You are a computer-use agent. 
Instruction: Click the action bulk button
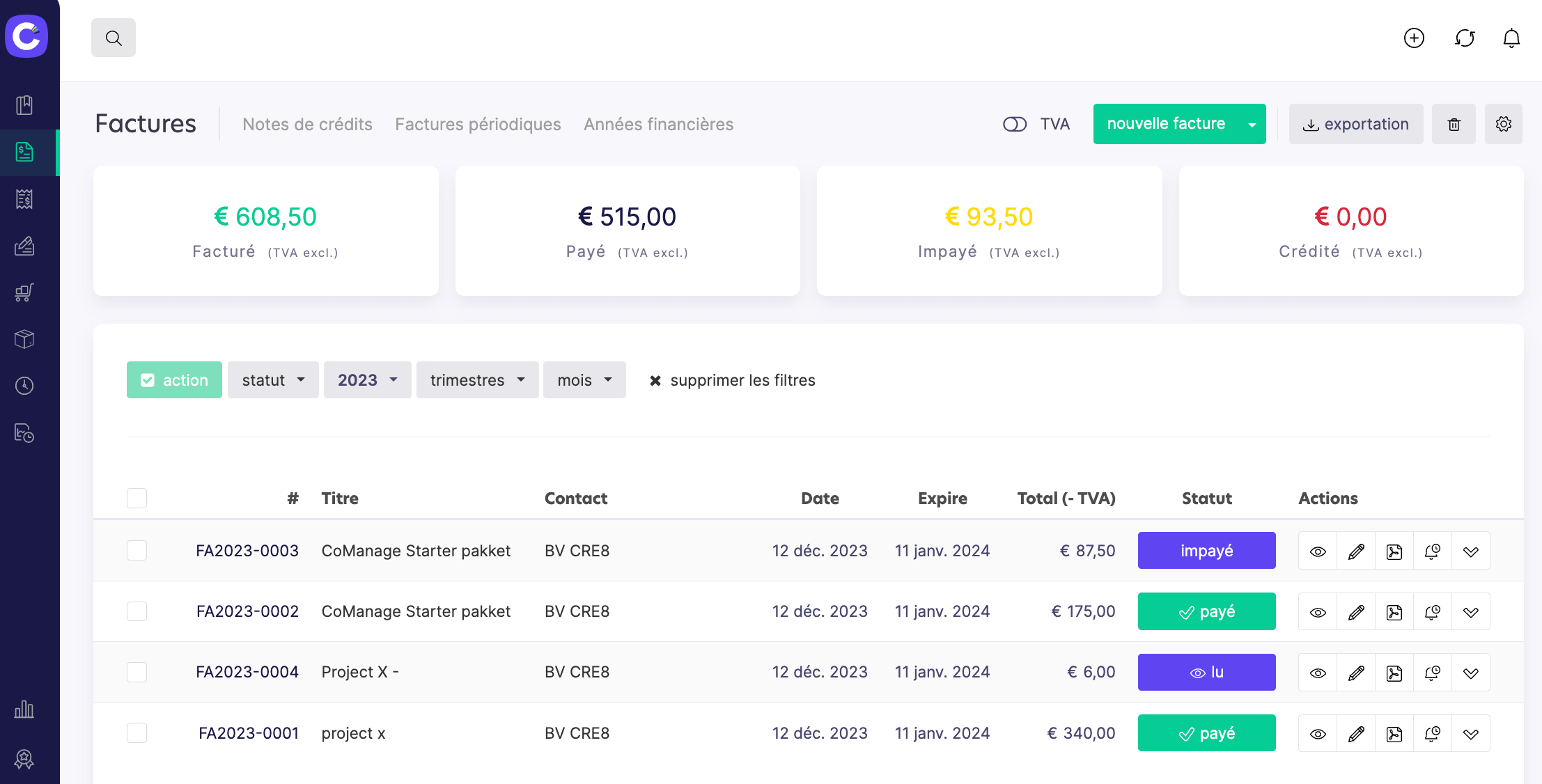coord(174,379)
